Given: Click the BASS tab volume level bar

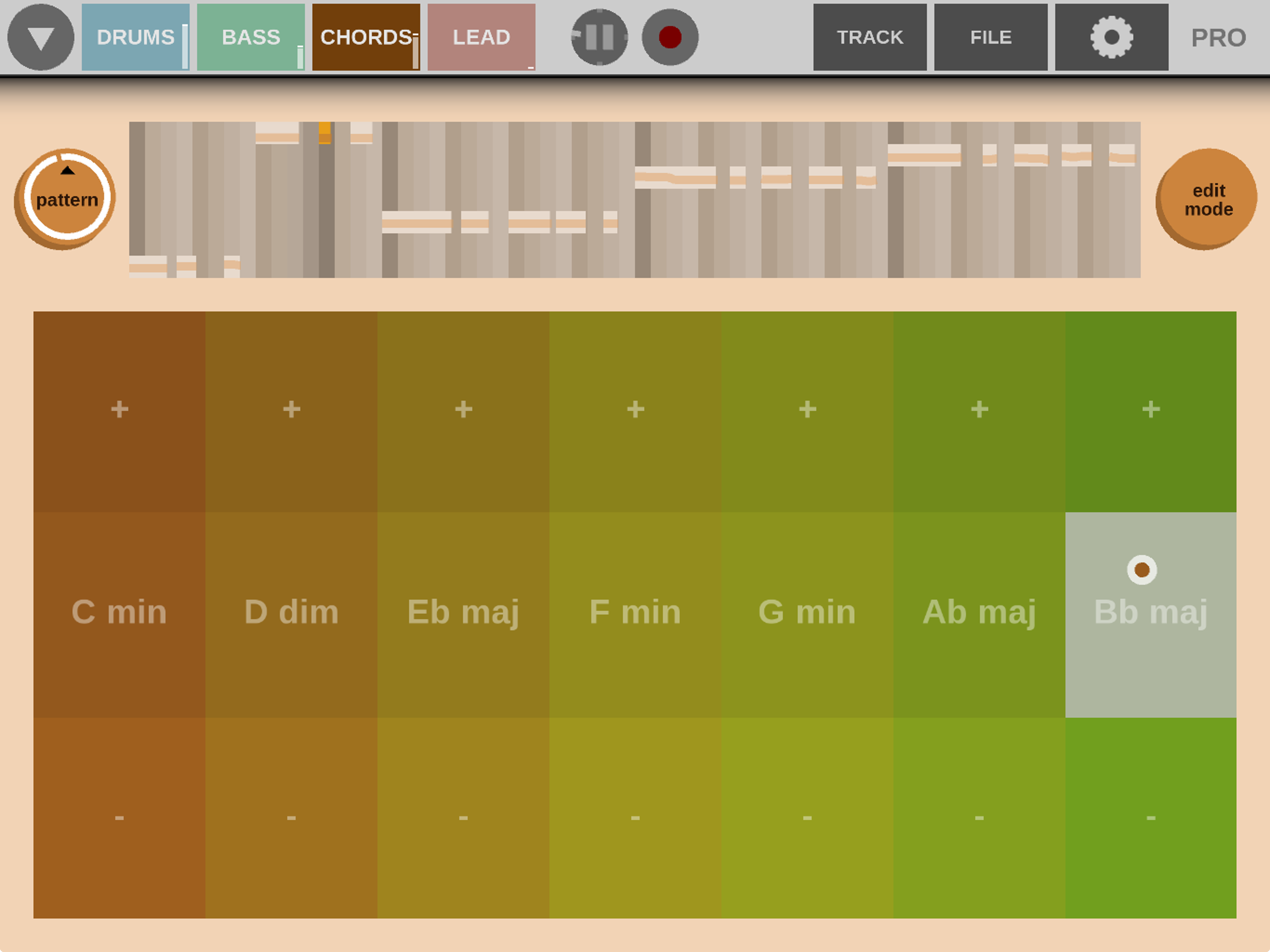Looking at the screenshot, I should [x=300, y=58].
